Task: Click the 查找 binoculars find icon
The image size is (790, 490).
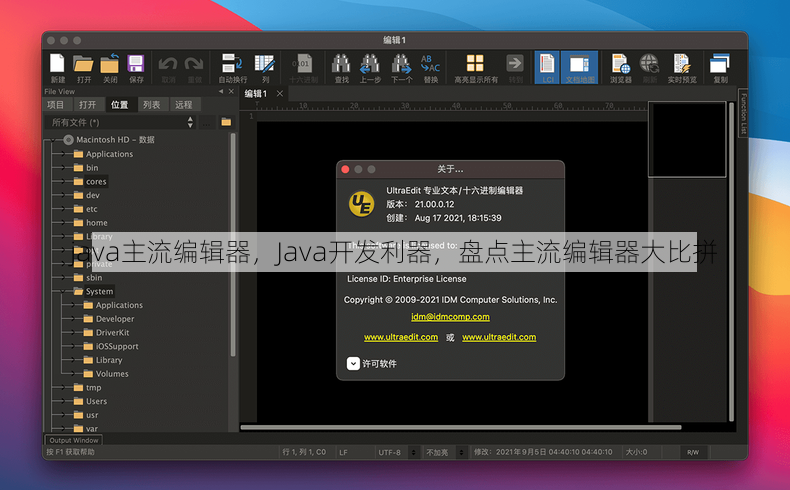Action: [341, 63]
